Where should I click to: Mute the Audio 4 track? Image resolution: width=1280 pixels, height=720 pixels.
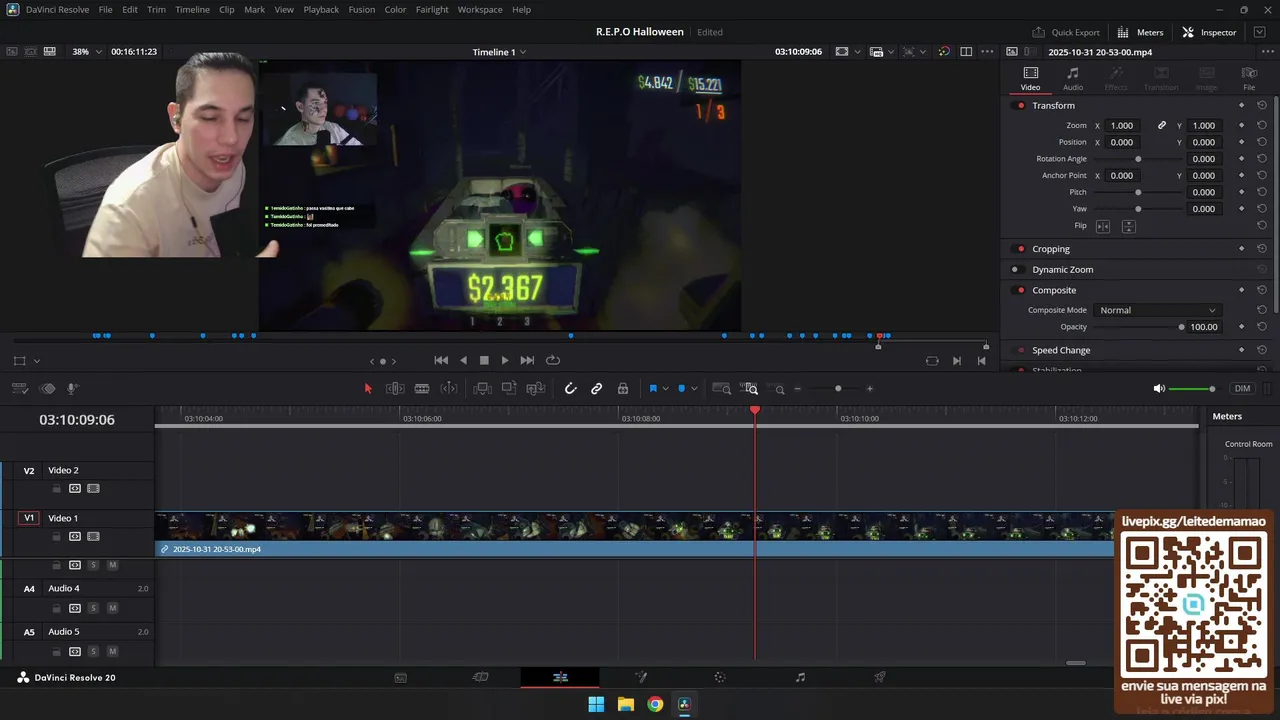point(112,608)
